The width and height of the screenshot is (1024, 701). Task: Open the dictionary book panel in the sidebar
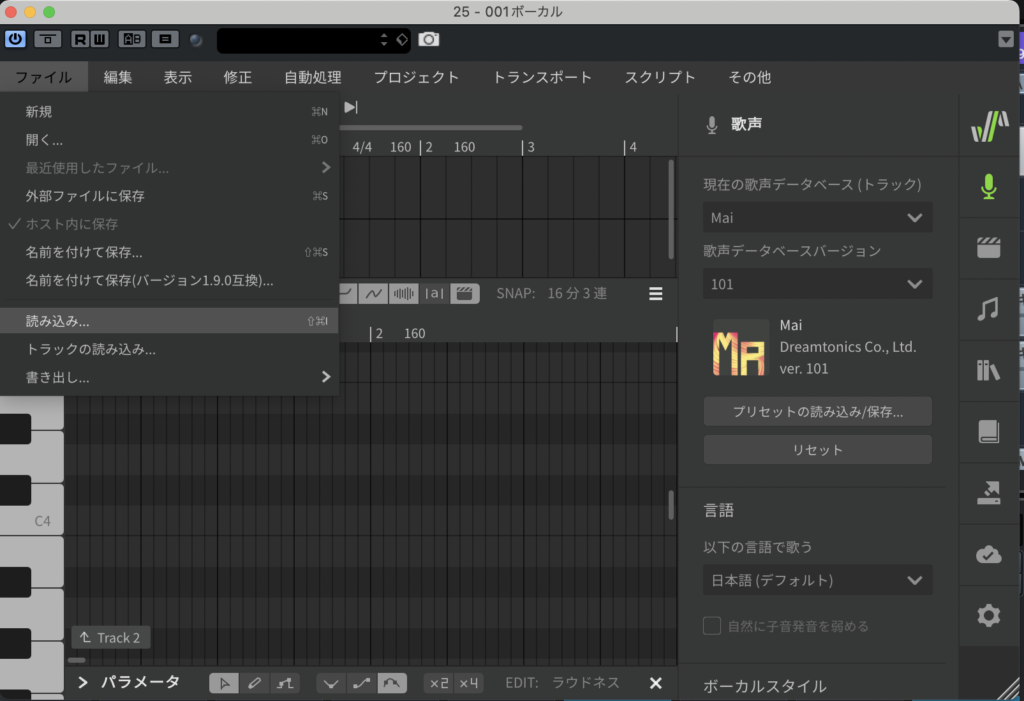coord(988,431)
